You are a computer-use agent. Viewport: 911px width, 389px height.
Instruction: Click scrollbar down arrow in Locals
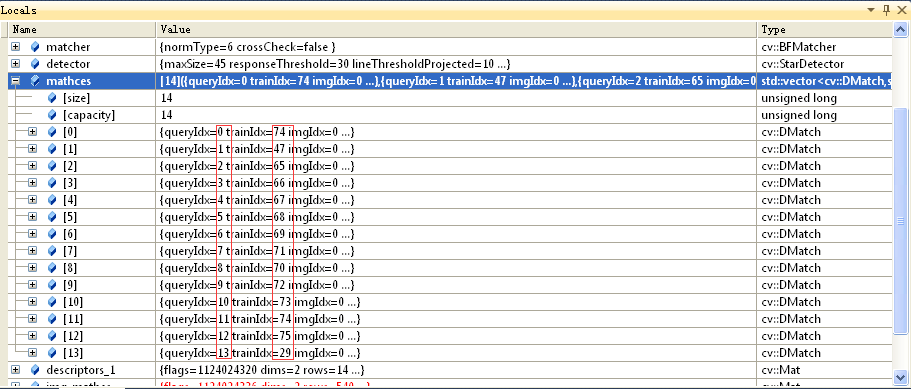point(901,377)
